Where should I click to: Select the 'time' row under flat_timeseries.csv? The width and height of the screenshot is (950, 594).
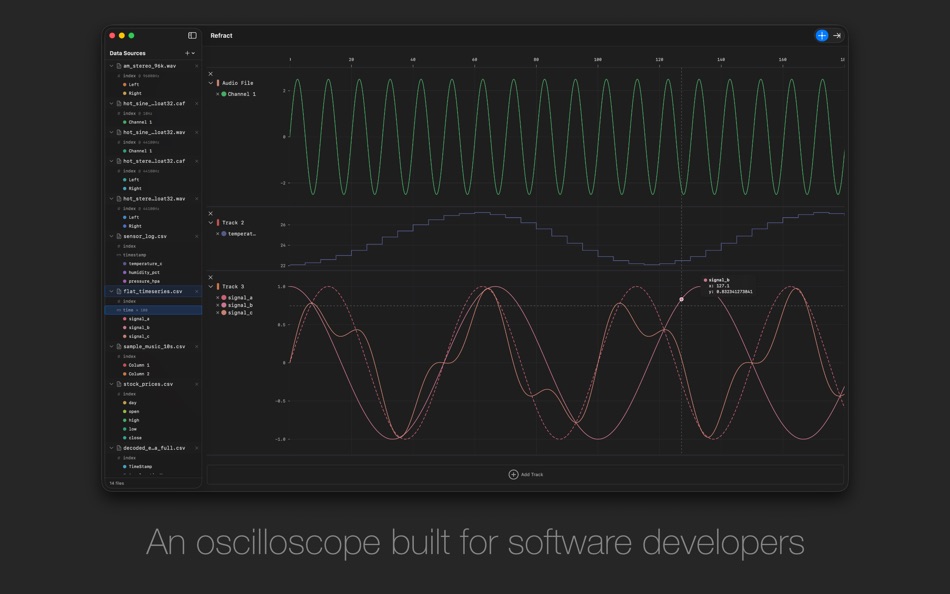point(153,310)
